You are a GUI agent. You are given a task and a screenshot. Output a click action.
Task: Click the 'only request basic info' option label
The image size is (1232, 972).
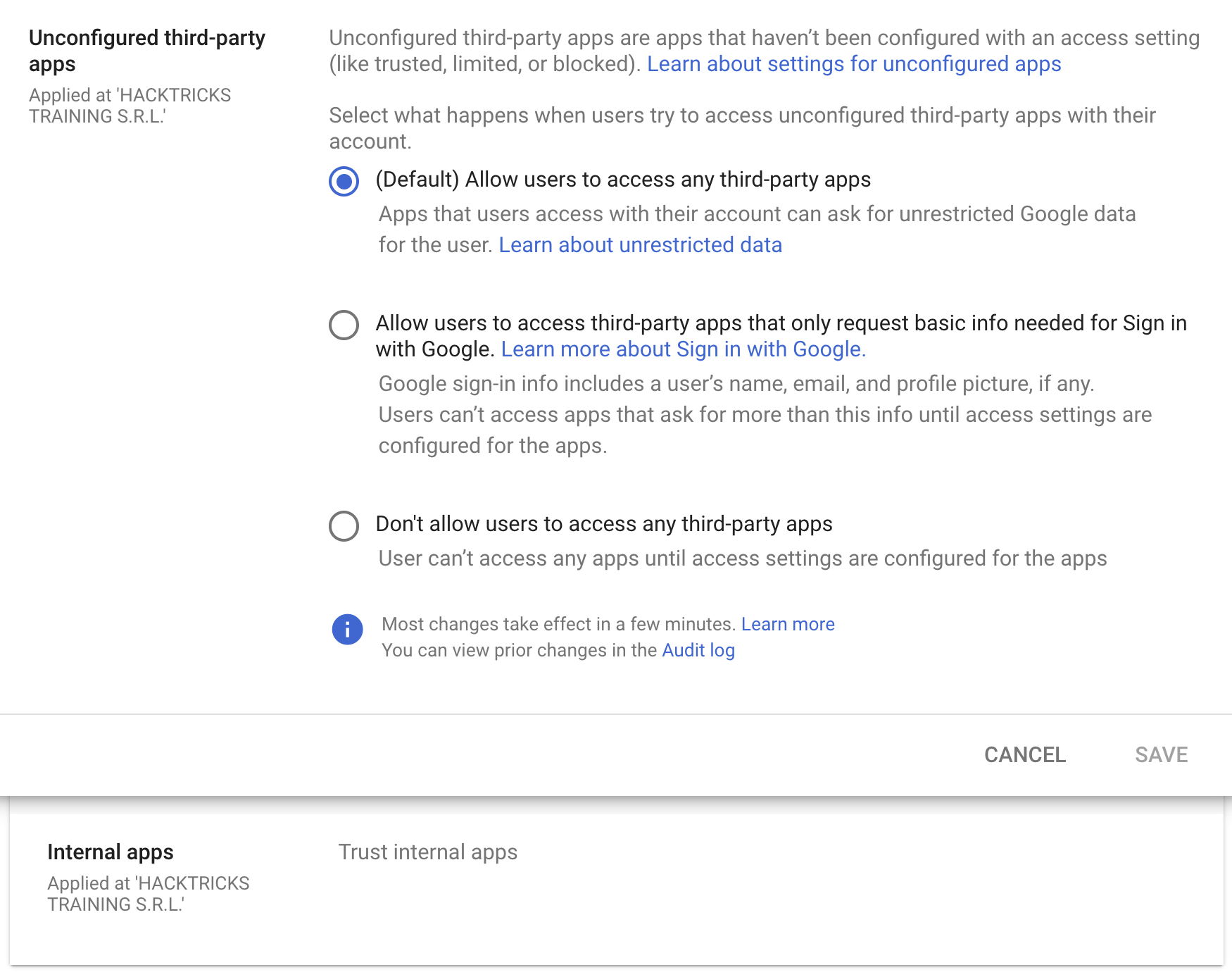[x=780, y=323]
